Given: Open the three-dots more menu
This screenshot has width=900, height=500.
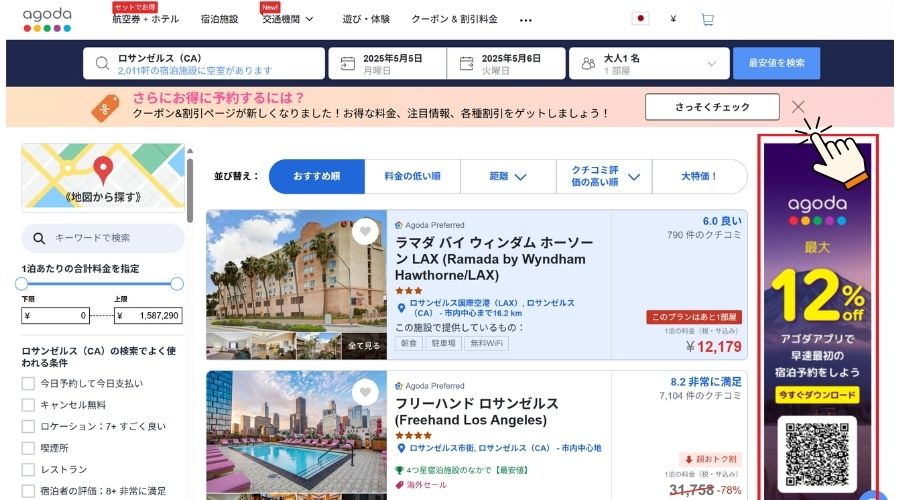Looking at the screenshot, I should 525,20.
